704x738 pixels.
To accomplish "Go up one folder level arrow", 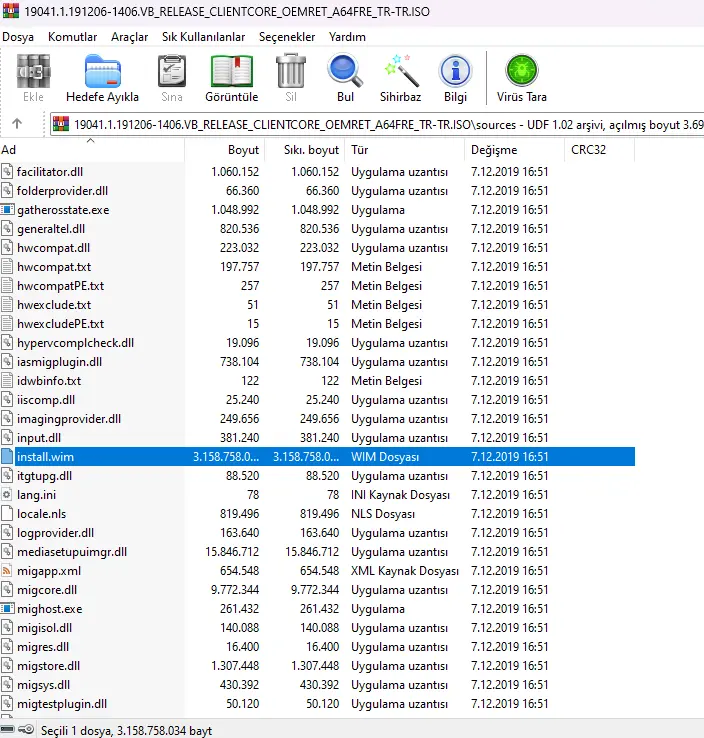I will [17, 124].
